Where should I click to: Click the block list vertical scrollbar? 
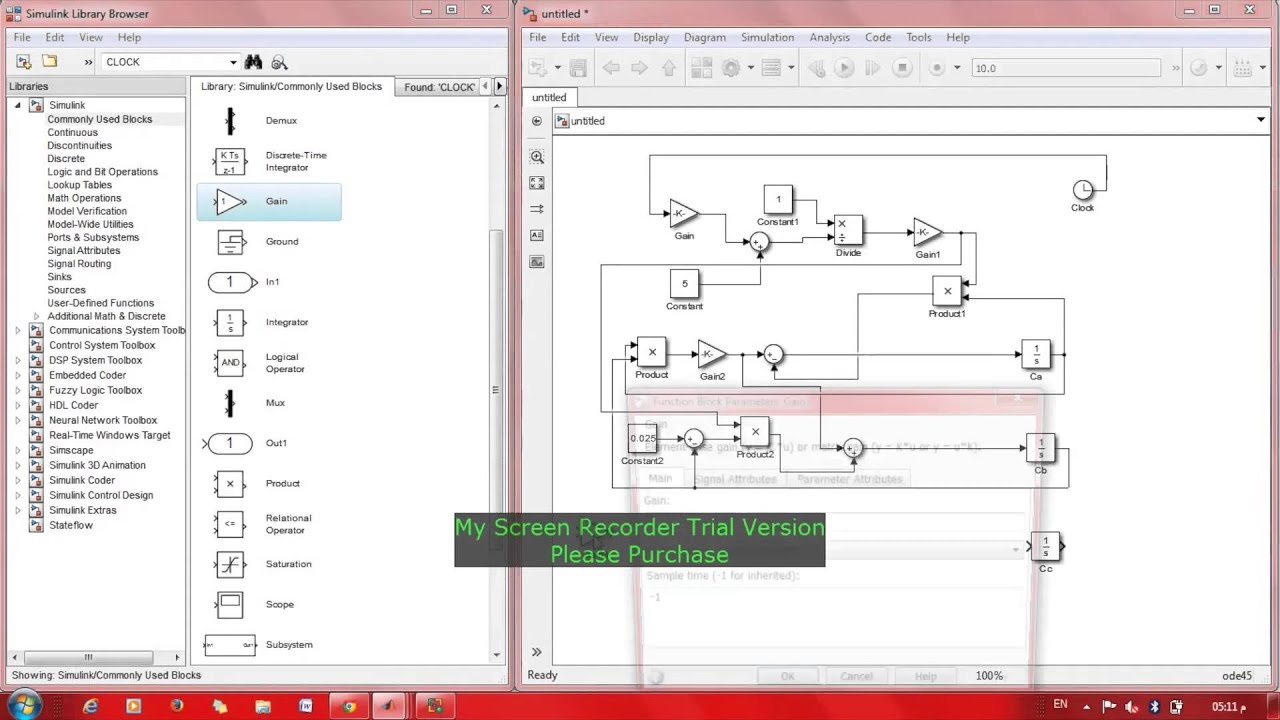click(496, 390)
